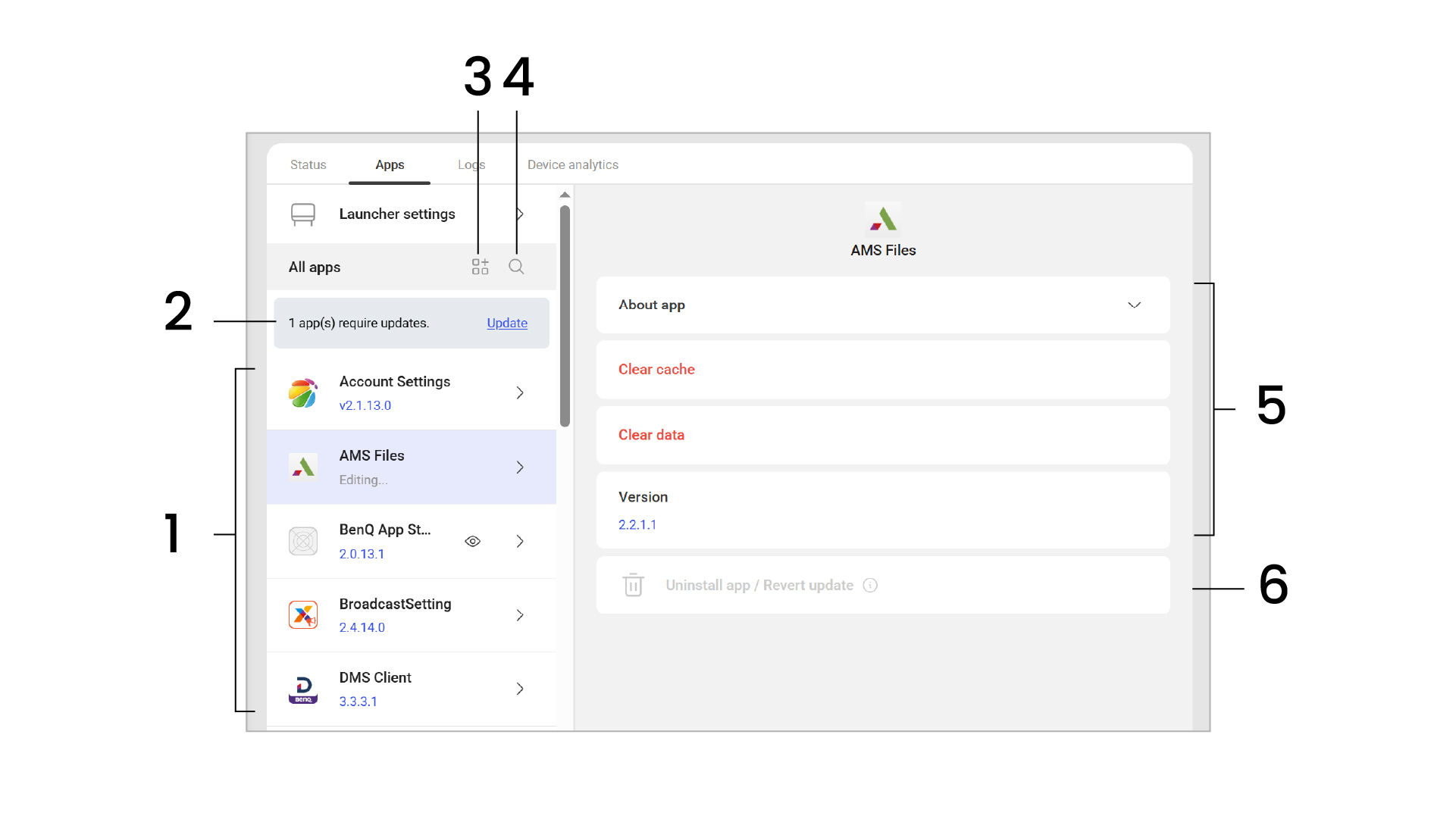This screenshot has height=819, width=1456.
Task: Open the Device analytics tab
Action: pyautogui.click(x=572, y=164)
